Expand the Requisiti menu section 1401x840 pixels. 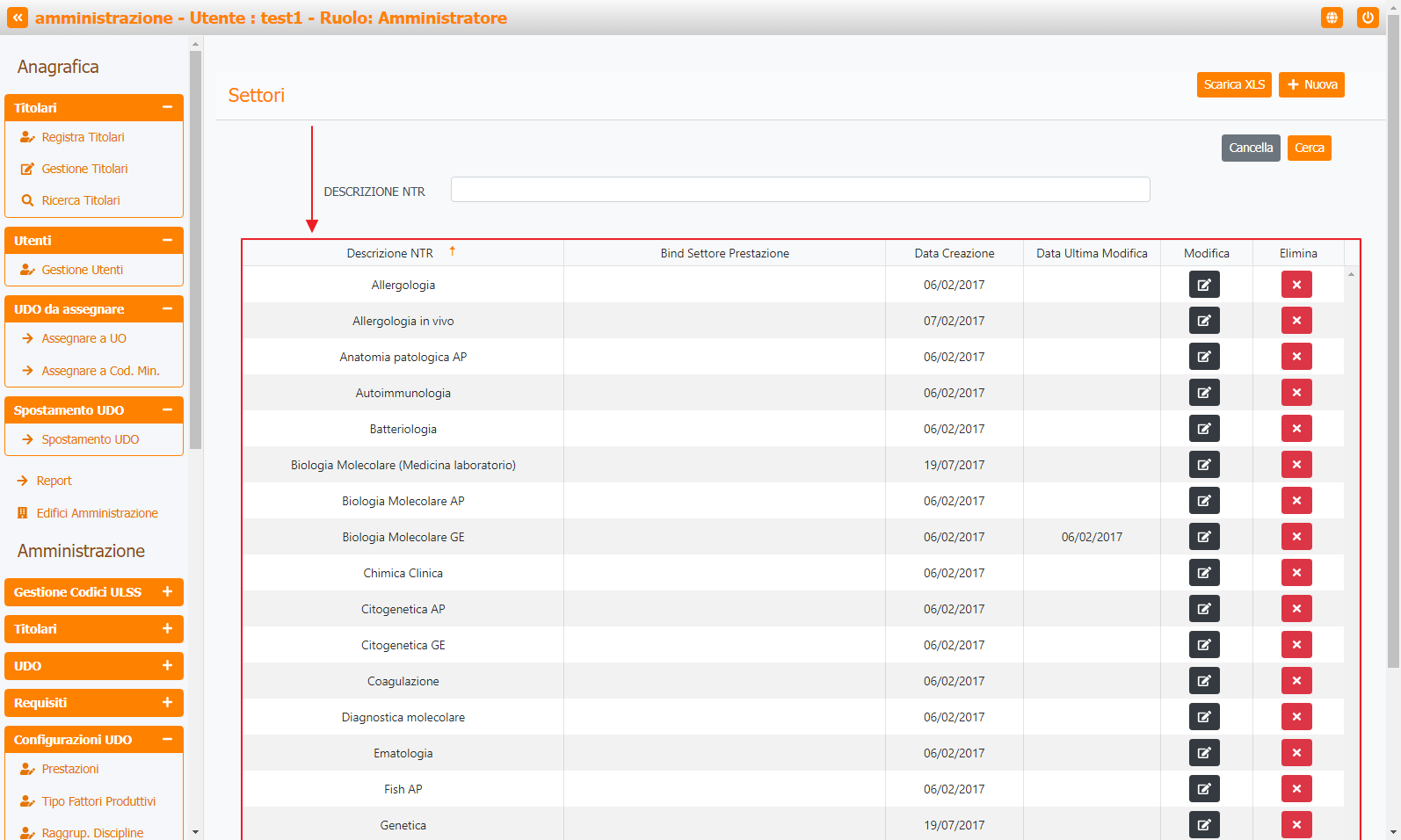(x=167, y=703)
